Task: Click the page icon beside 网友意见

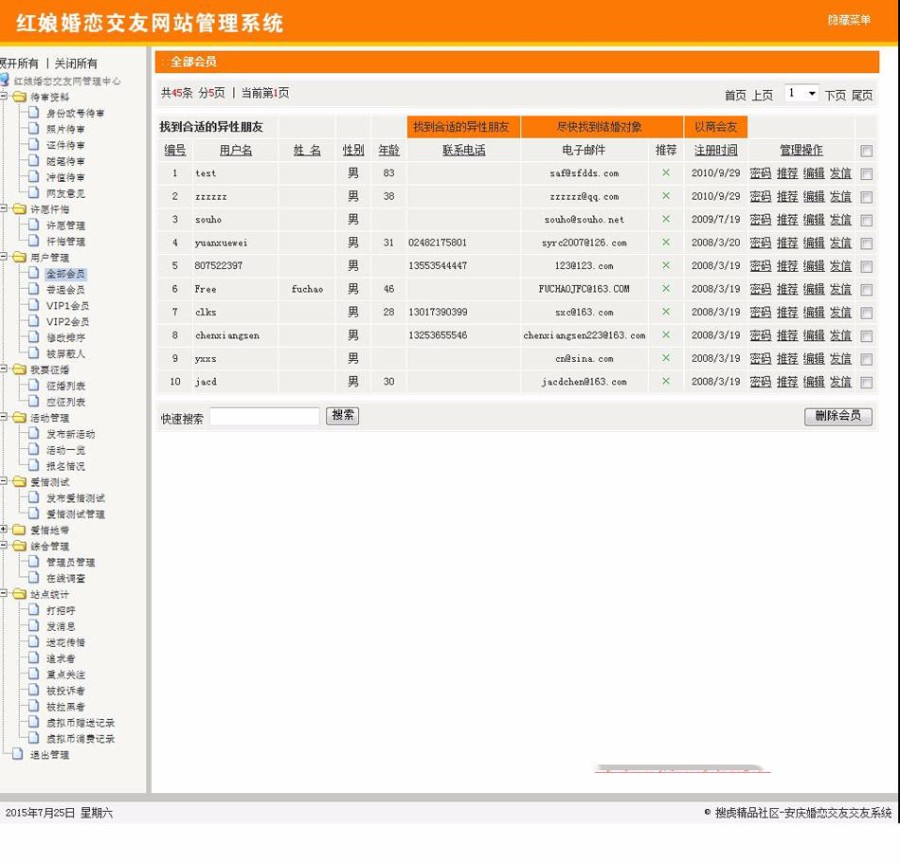Action: [x=34, y=193]
